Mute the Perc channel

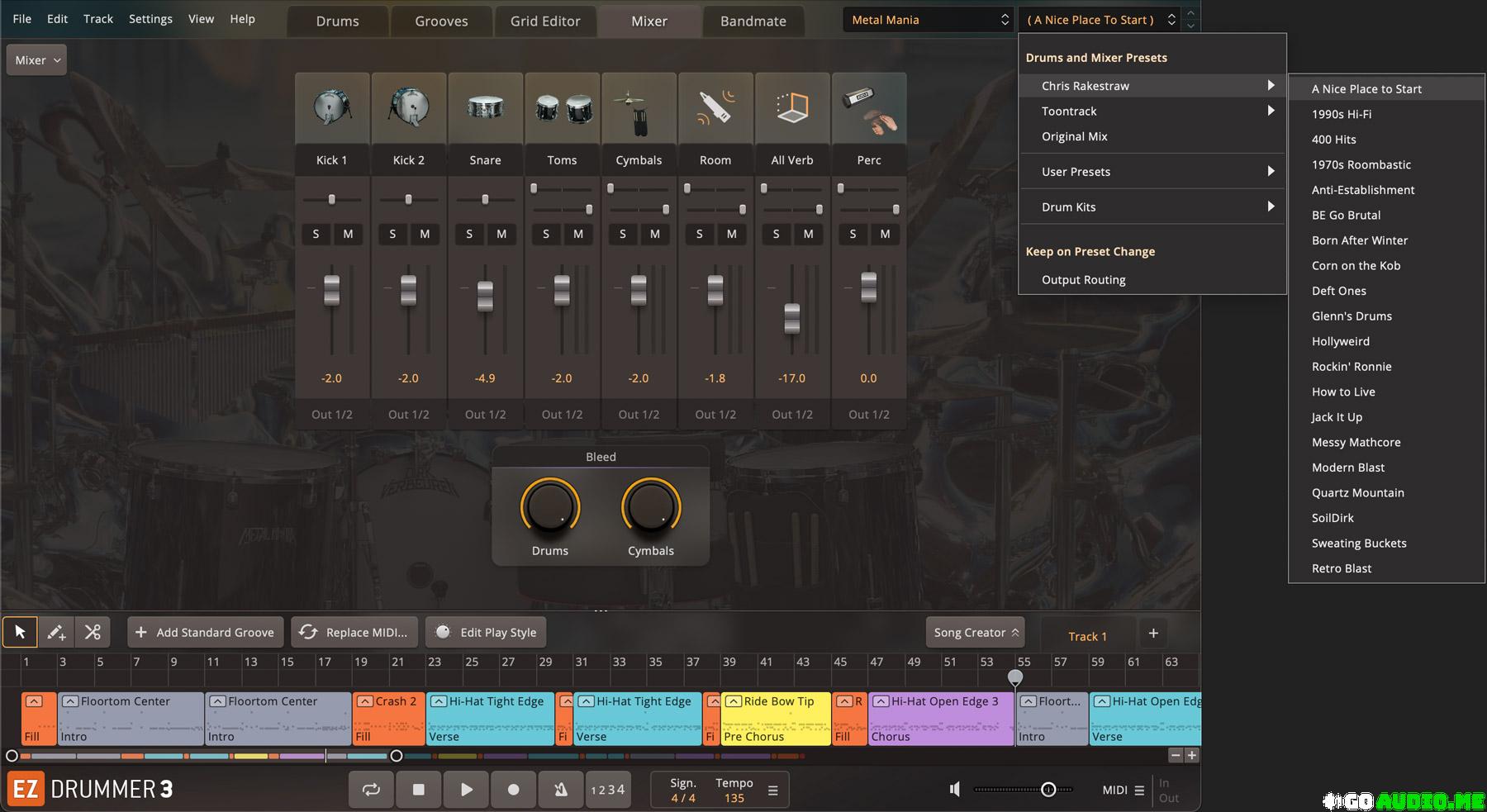[x=885, y=234]
